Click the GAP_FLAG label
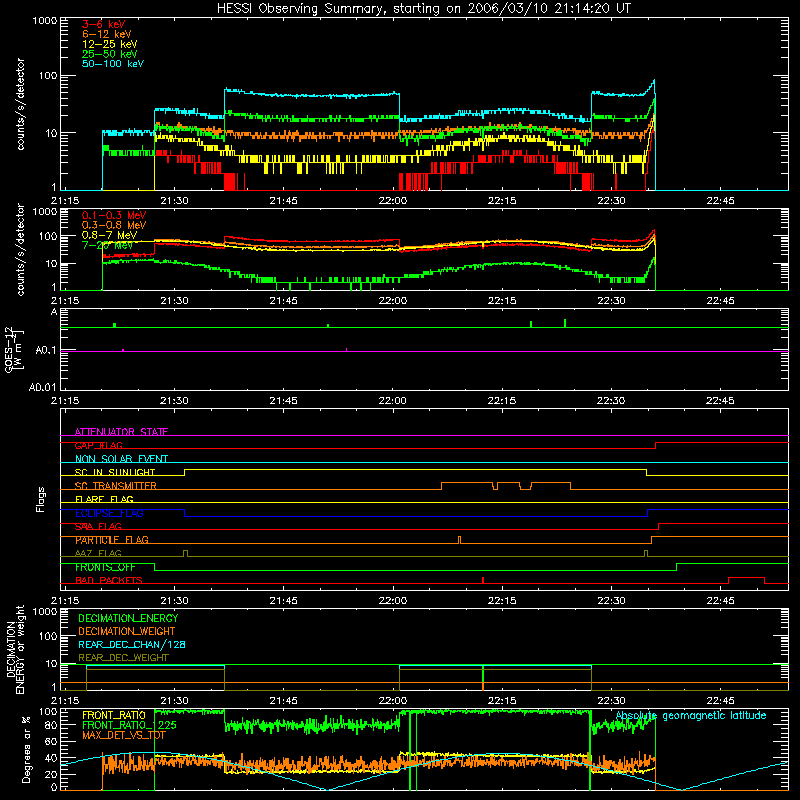 click(x=98, y=445)
